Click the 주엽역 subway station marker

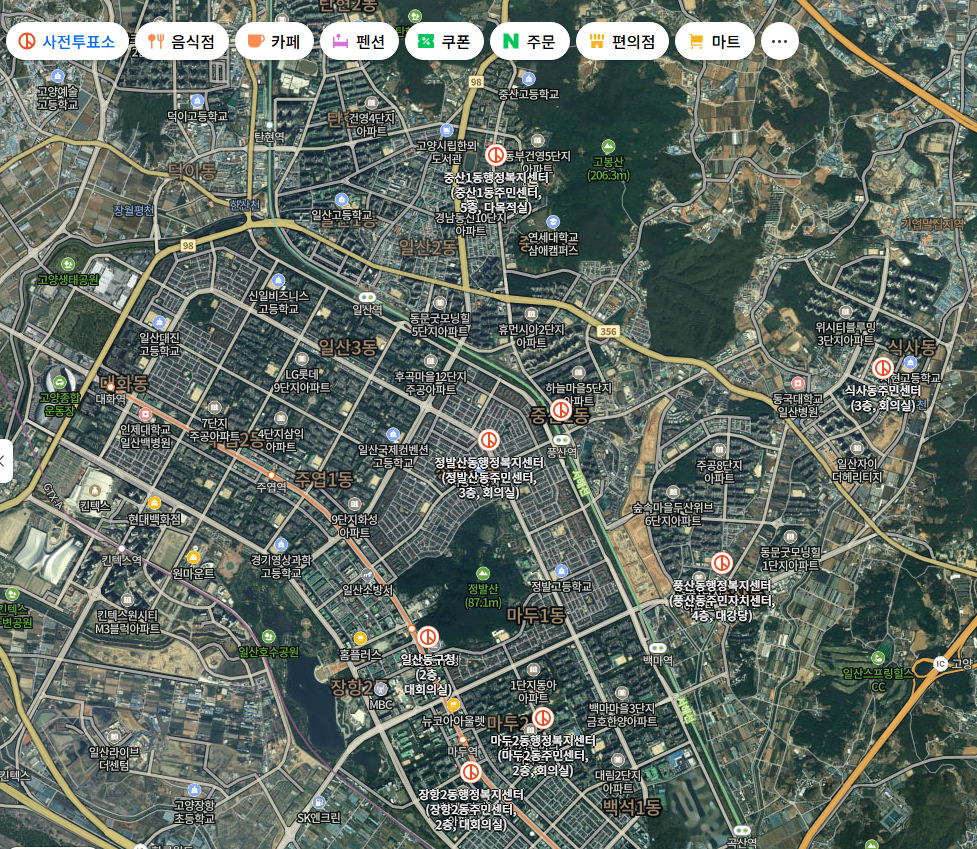271,475
